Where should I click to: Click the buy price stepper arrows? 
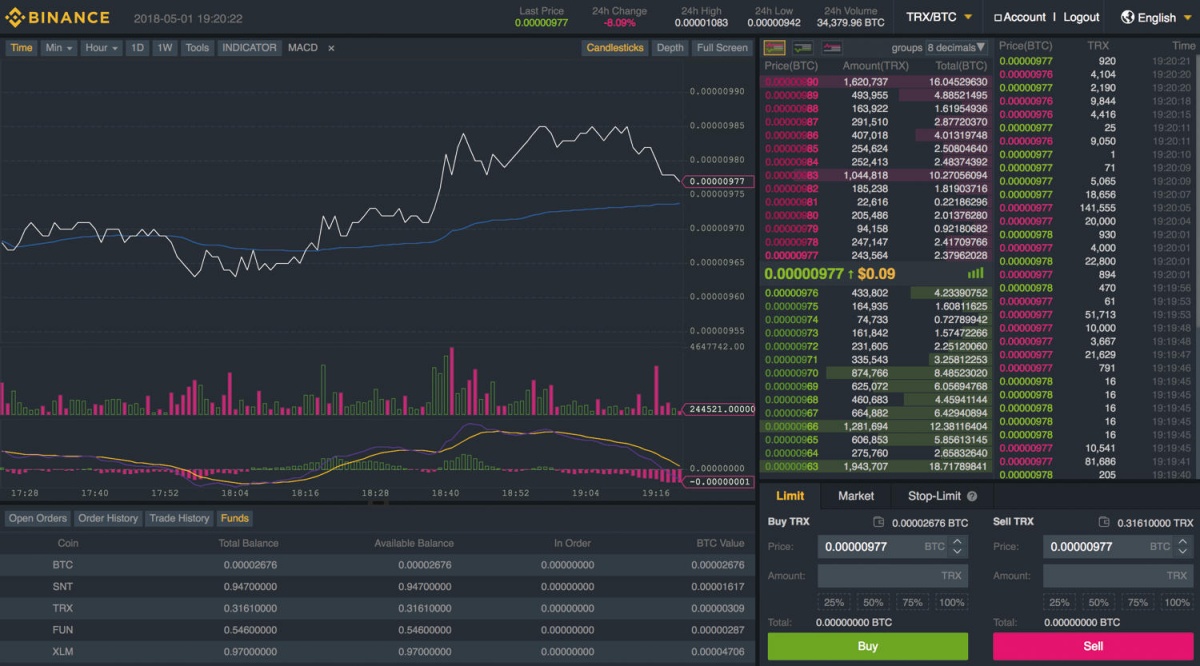pyautogui.click(x=957, y=547)
